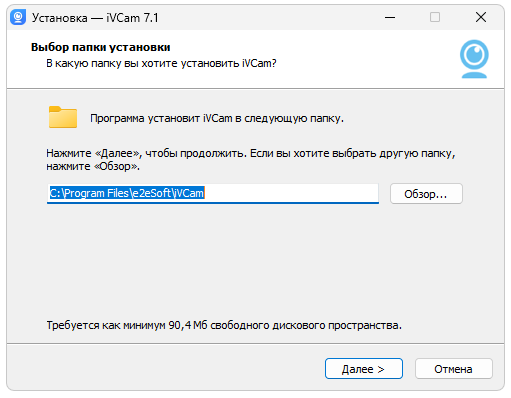Click the disk space requirement text '90,4 Мб'
Image resolution: width=511 pixels, height=398 pixels.
click(x=188, y=325)
